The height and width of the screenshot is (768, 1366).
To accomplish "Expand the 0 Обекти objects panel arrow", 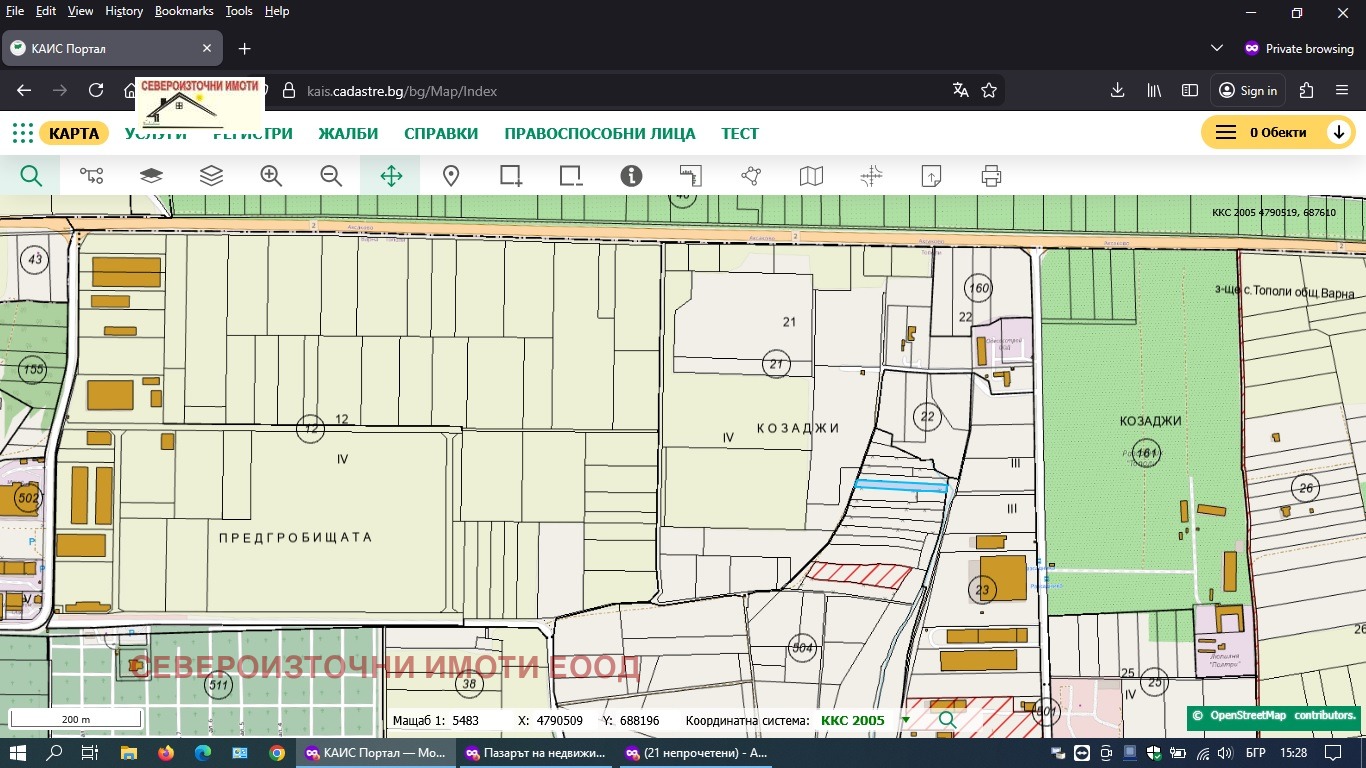I will coord(1338,133).
